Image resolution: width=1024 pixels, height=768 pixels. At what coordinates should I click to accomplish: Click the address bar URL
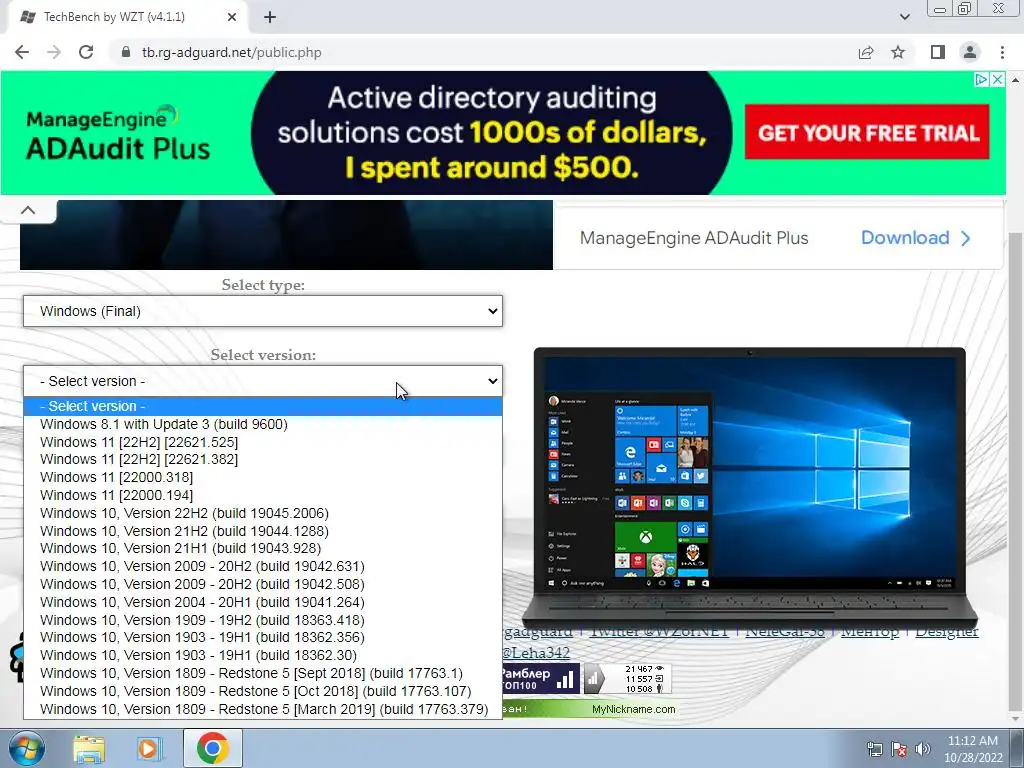[x=232, y=52]
